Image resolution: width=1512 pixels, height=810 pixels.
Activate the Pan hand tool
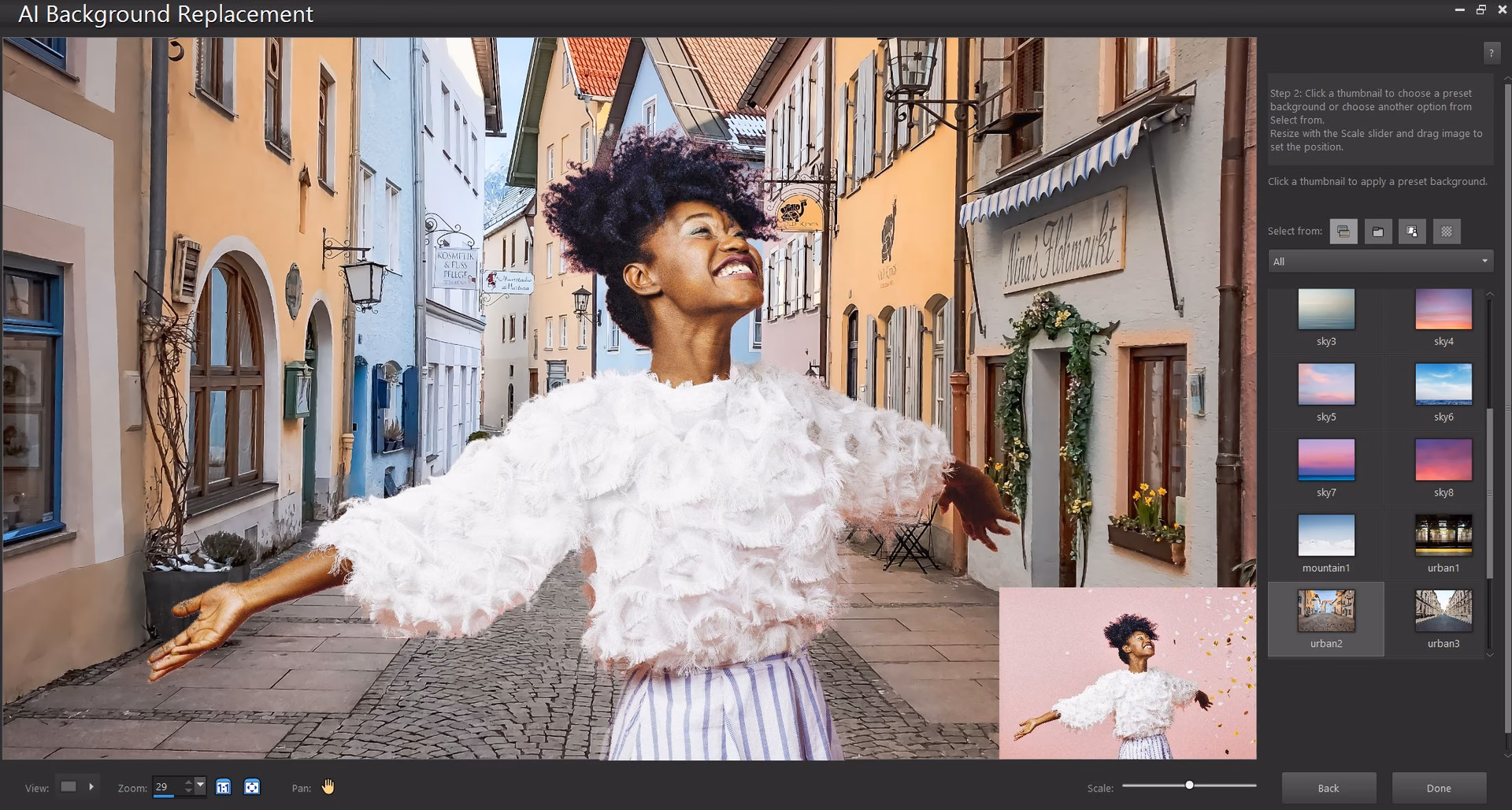coord(328,786)
